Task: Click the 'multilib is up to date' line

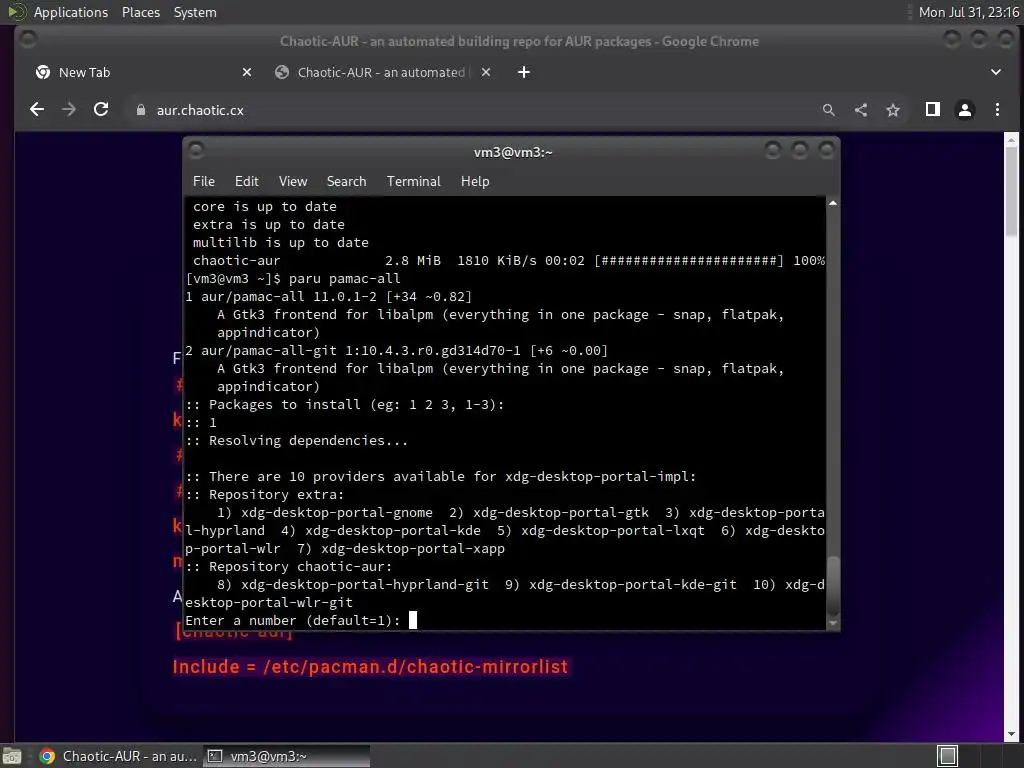Action: 281,242
